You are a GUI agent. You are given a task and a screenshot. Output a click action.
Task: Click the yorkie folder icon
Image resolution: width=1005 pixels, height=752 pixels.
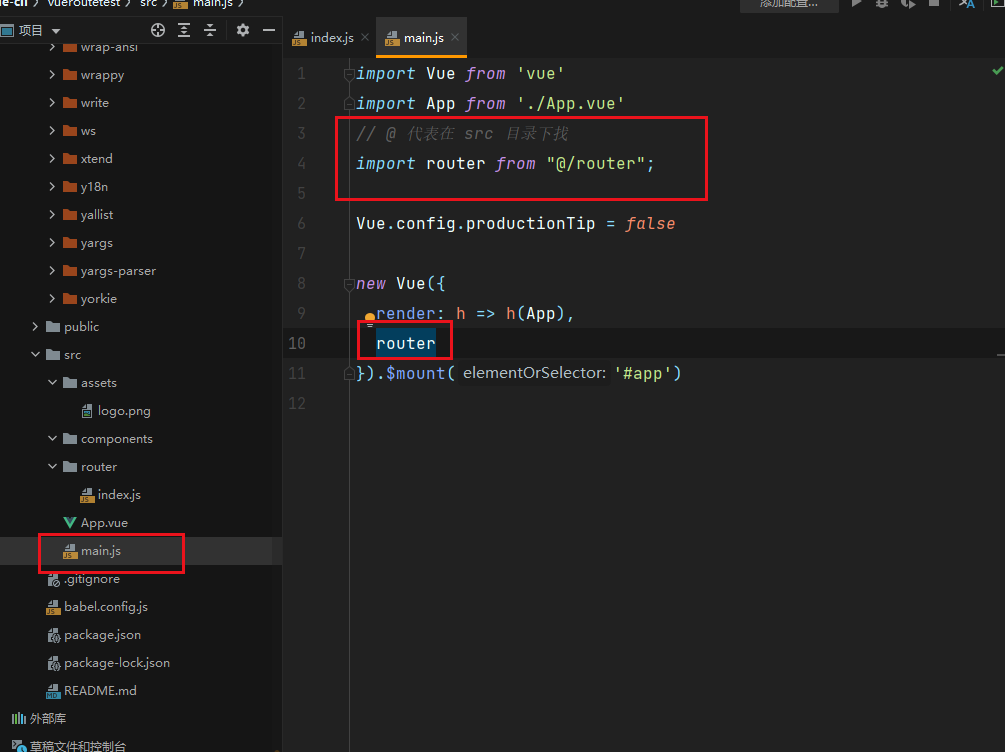click(70, 298)
